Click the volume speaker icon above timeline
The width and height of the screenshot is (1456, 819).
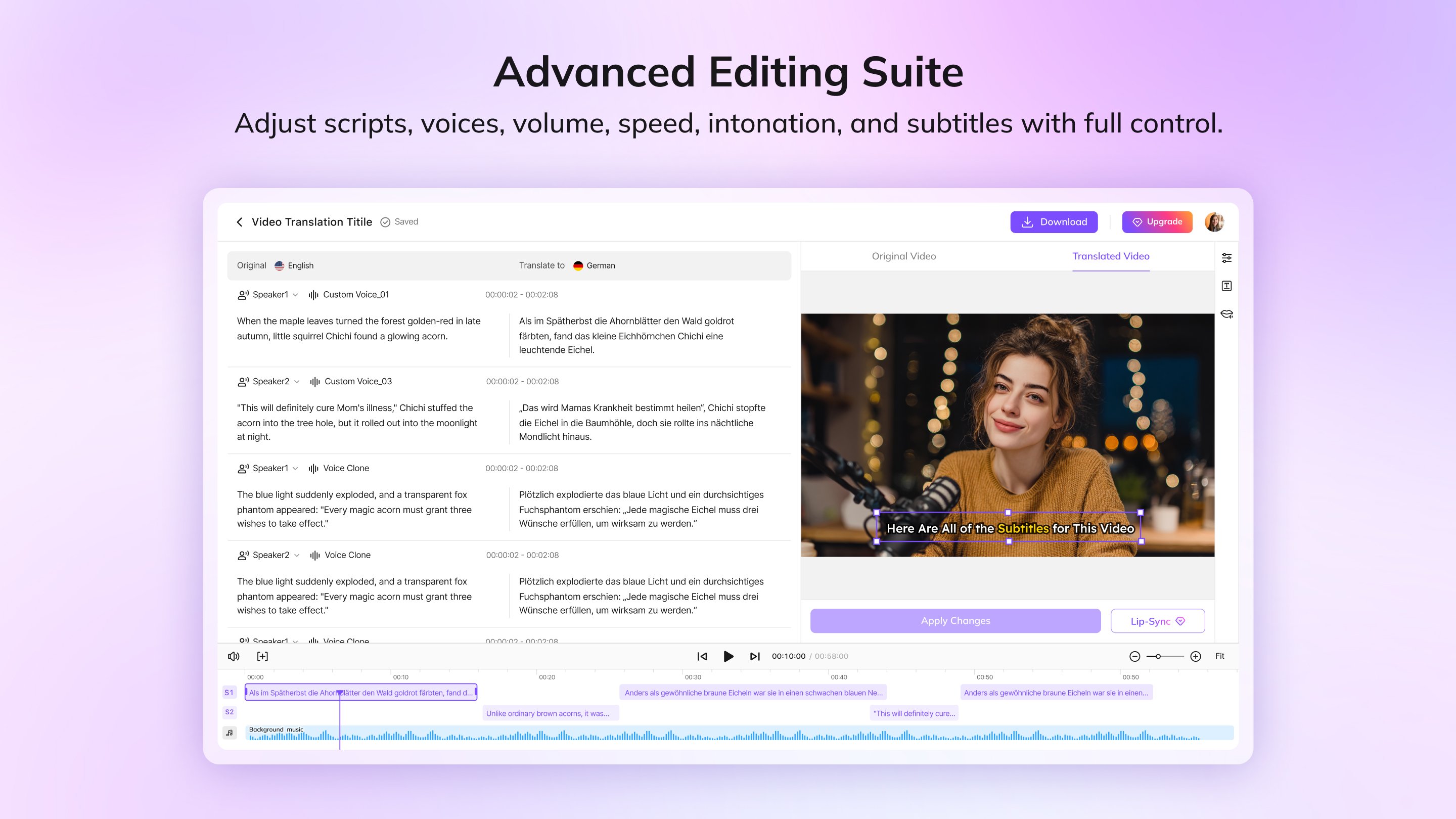point(234,656)
